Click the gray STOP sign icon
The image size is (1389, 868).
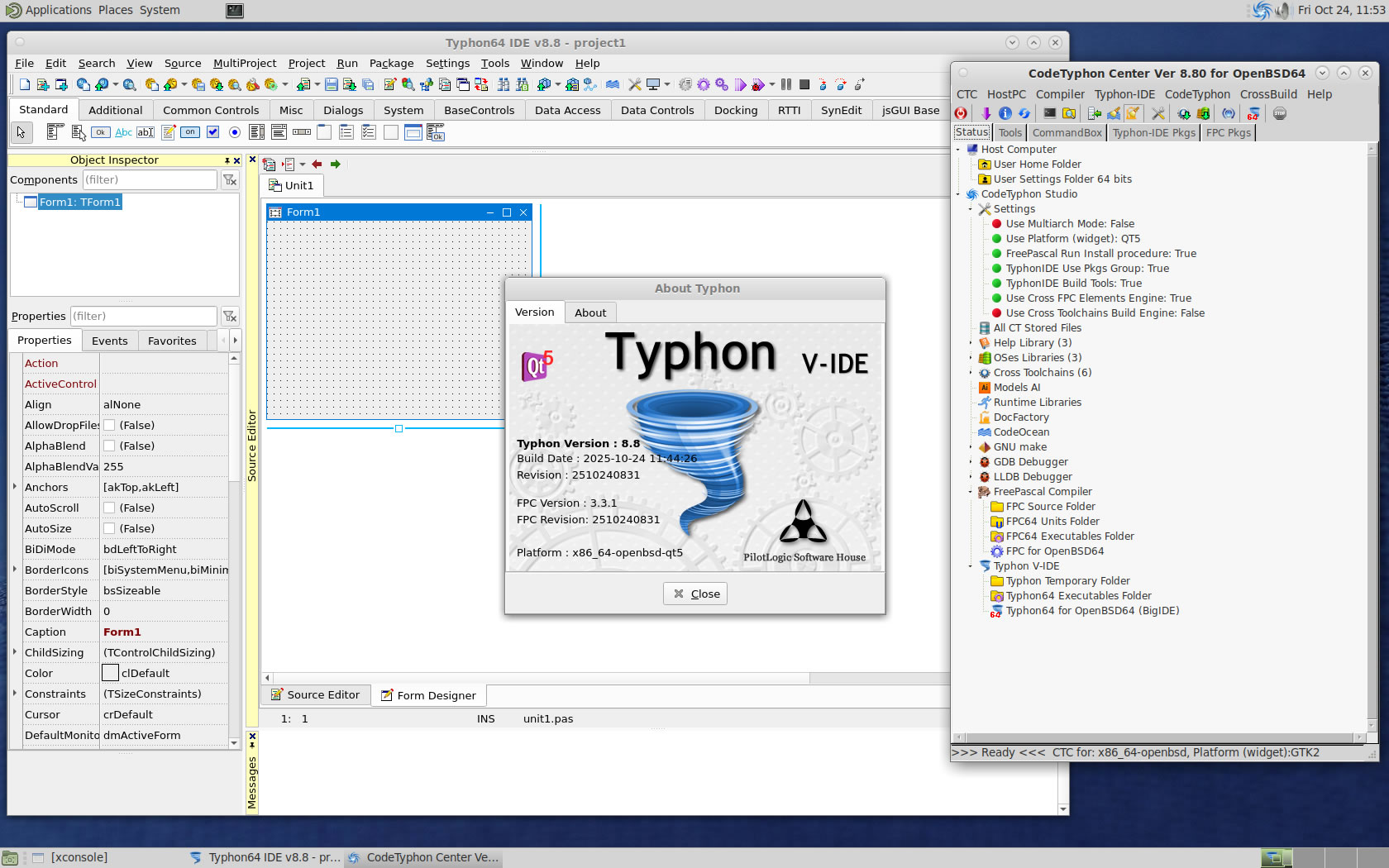pyautogui.click(x=1279, y=113)
